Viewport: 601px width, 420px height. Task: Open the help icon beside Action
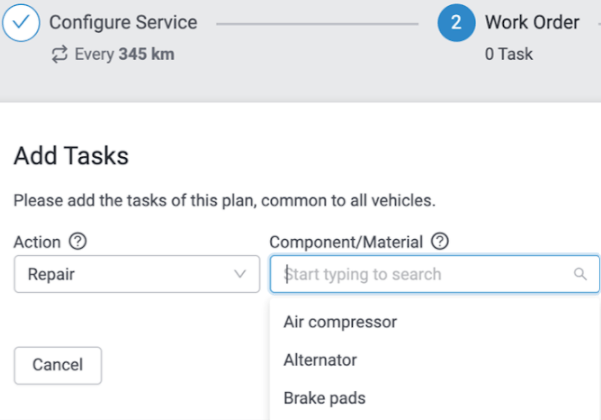(x=78, y=241)
